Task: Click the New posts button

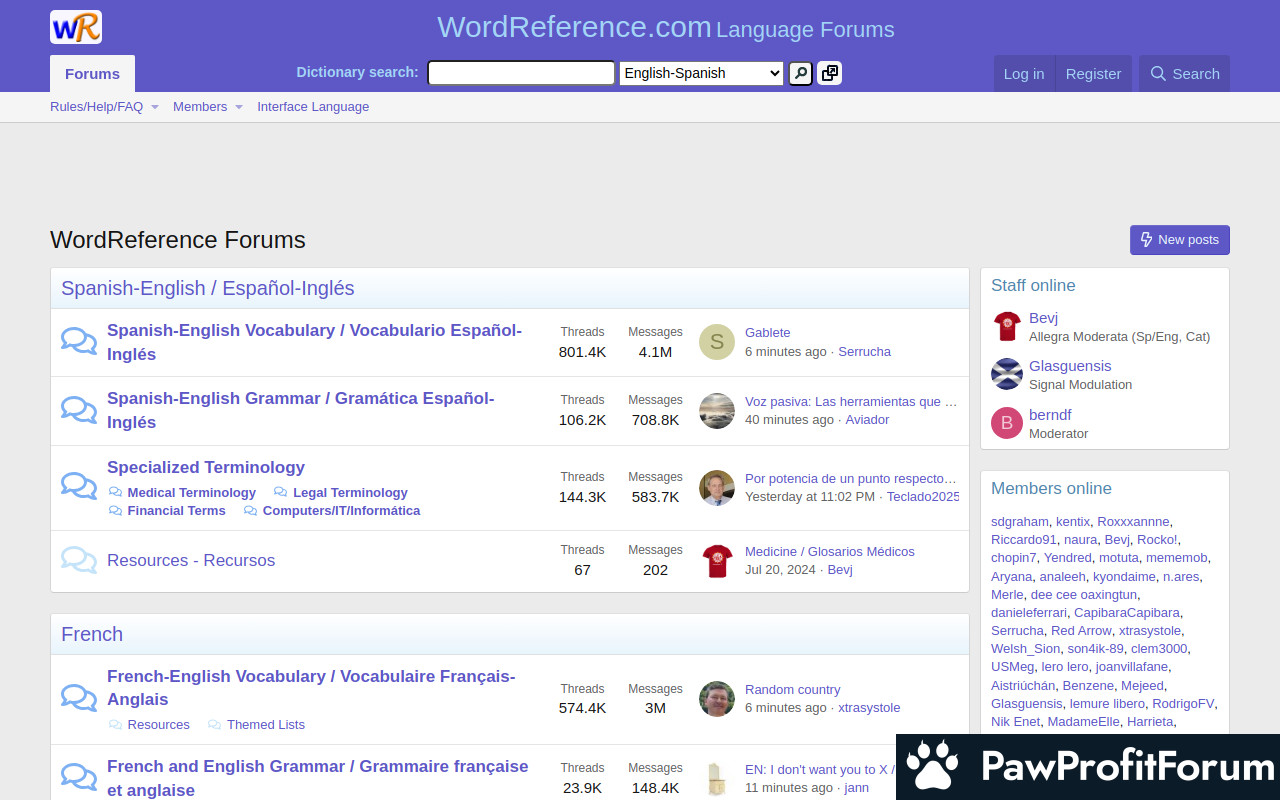Action: [x=1180, y=240]
